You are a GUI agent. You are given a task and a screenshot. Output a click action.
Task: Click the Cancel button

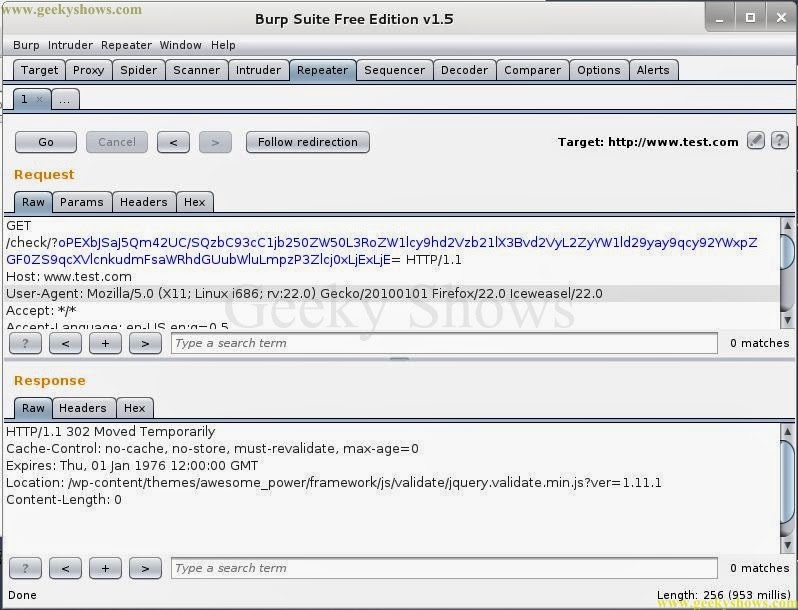coord(117,142)
